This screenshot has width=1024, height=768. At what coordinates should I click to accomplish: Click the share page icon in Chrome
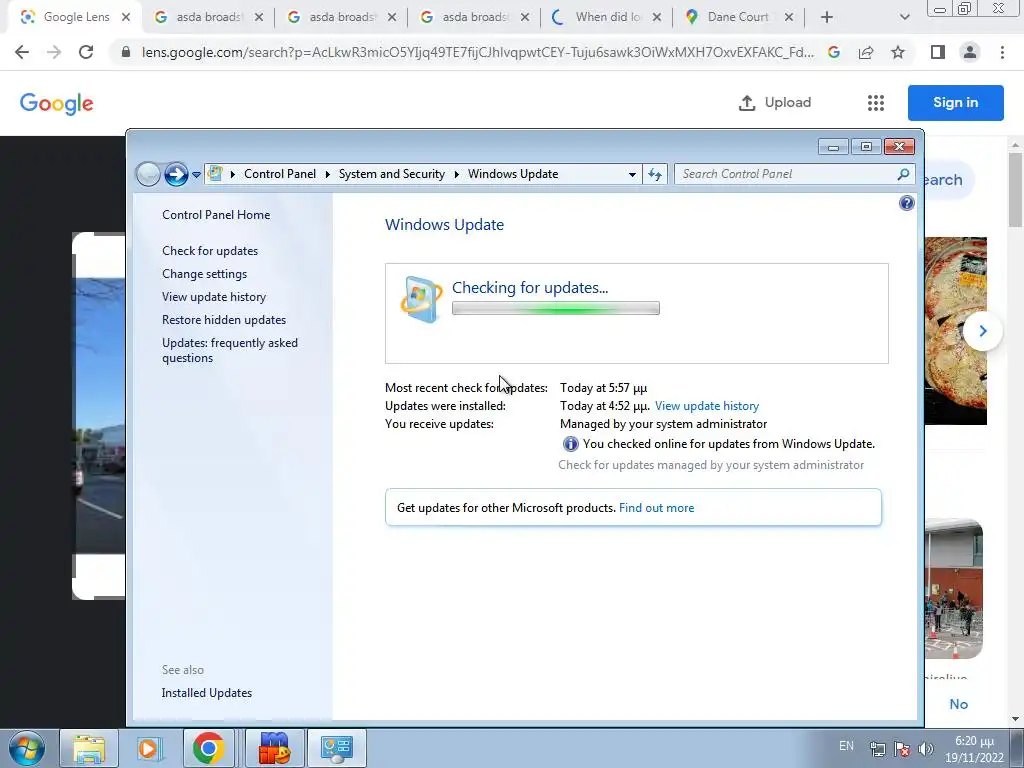coord(866,52)
